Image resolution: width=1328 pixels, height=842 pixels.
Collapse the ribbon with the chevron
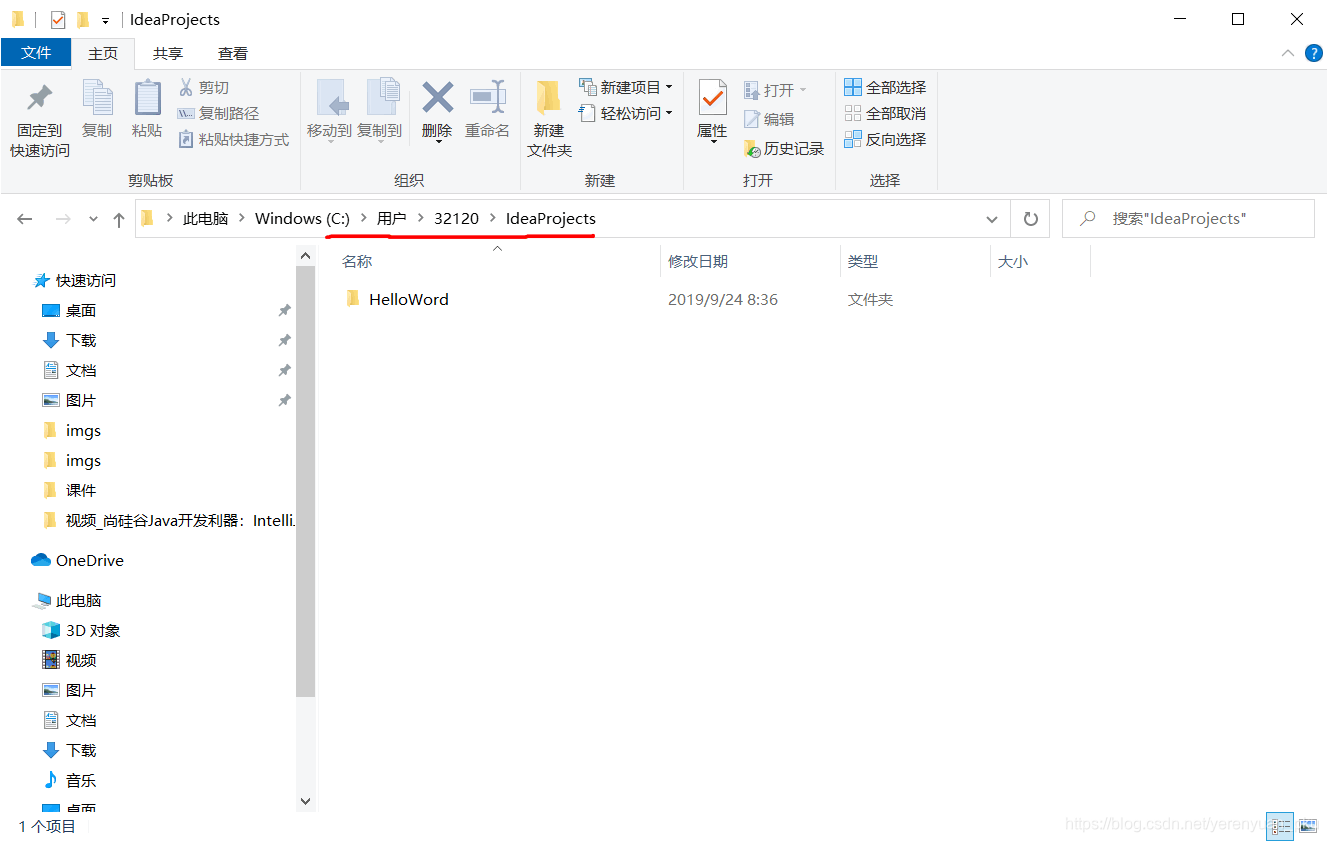[1288, 53]
